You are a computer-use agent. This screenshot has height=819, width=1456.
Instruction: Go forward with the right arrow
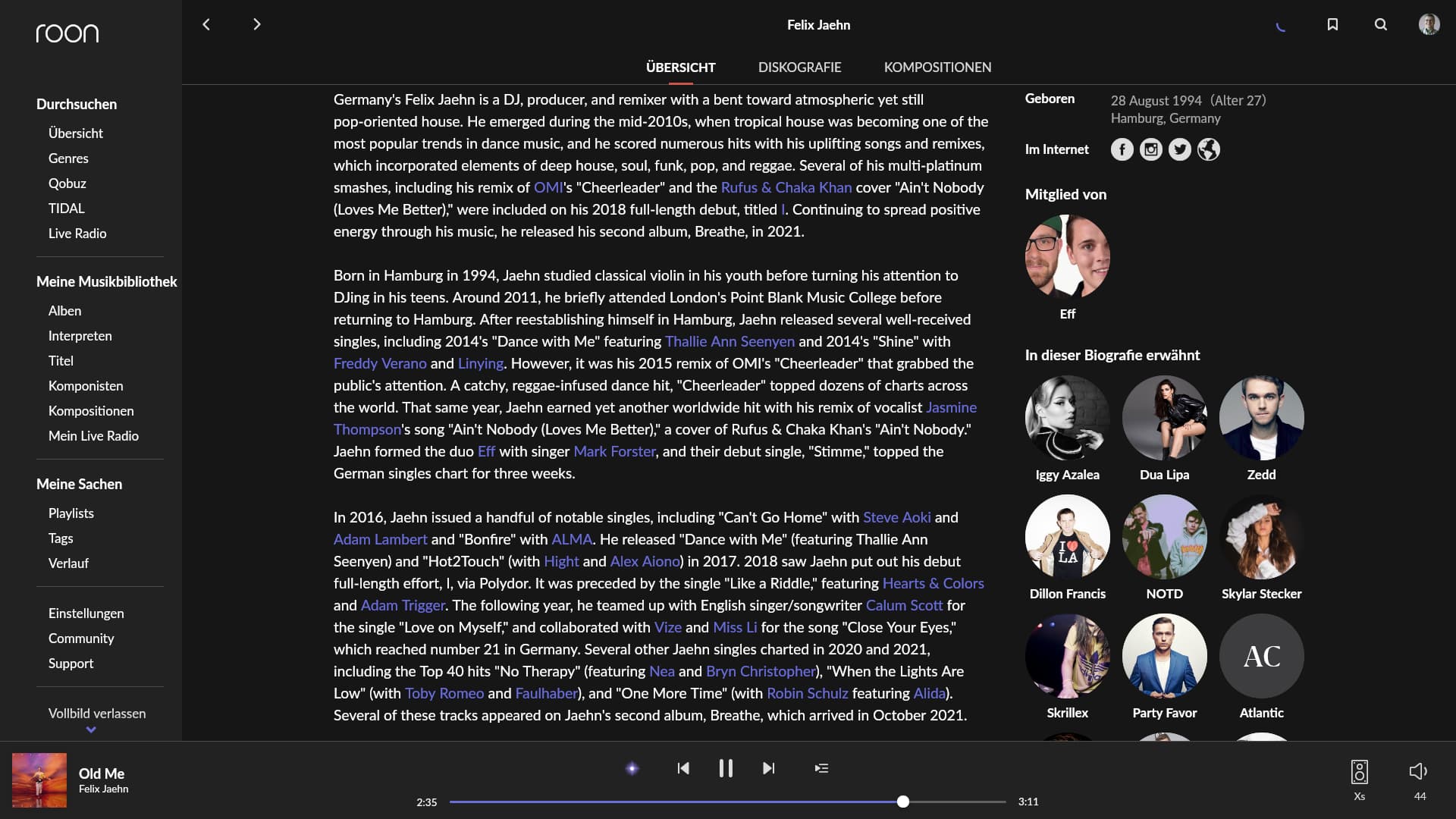coord(256,24)
